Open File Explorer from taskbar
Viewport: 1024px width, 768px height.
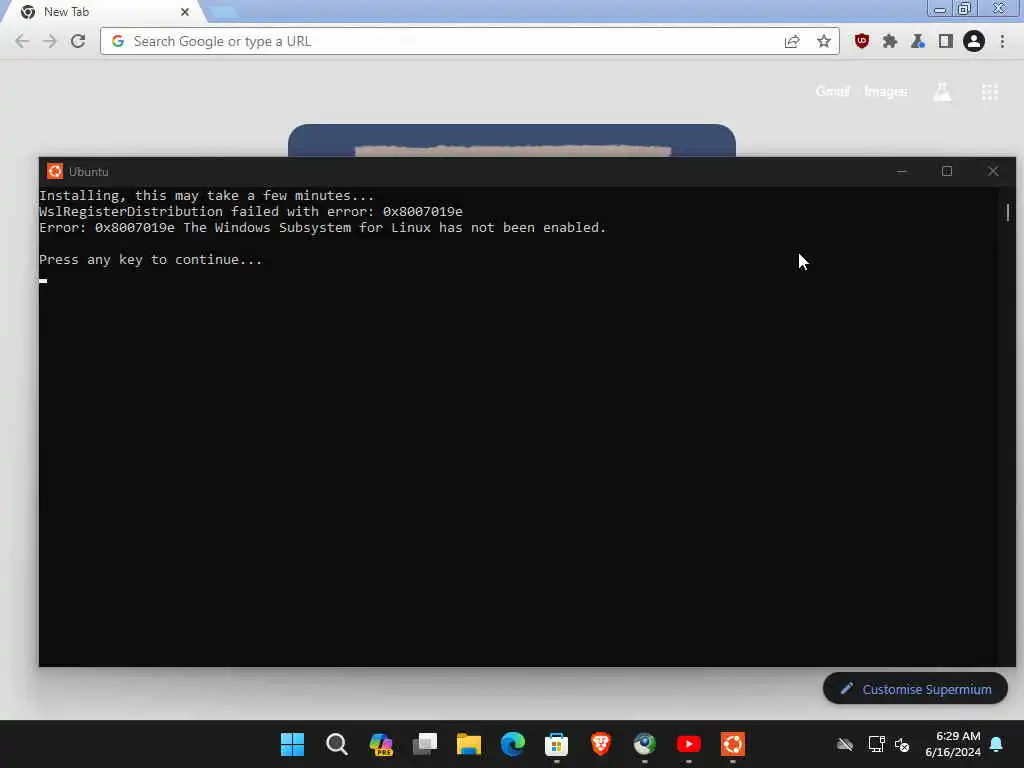pyautogui.click(x=468, y=744)
